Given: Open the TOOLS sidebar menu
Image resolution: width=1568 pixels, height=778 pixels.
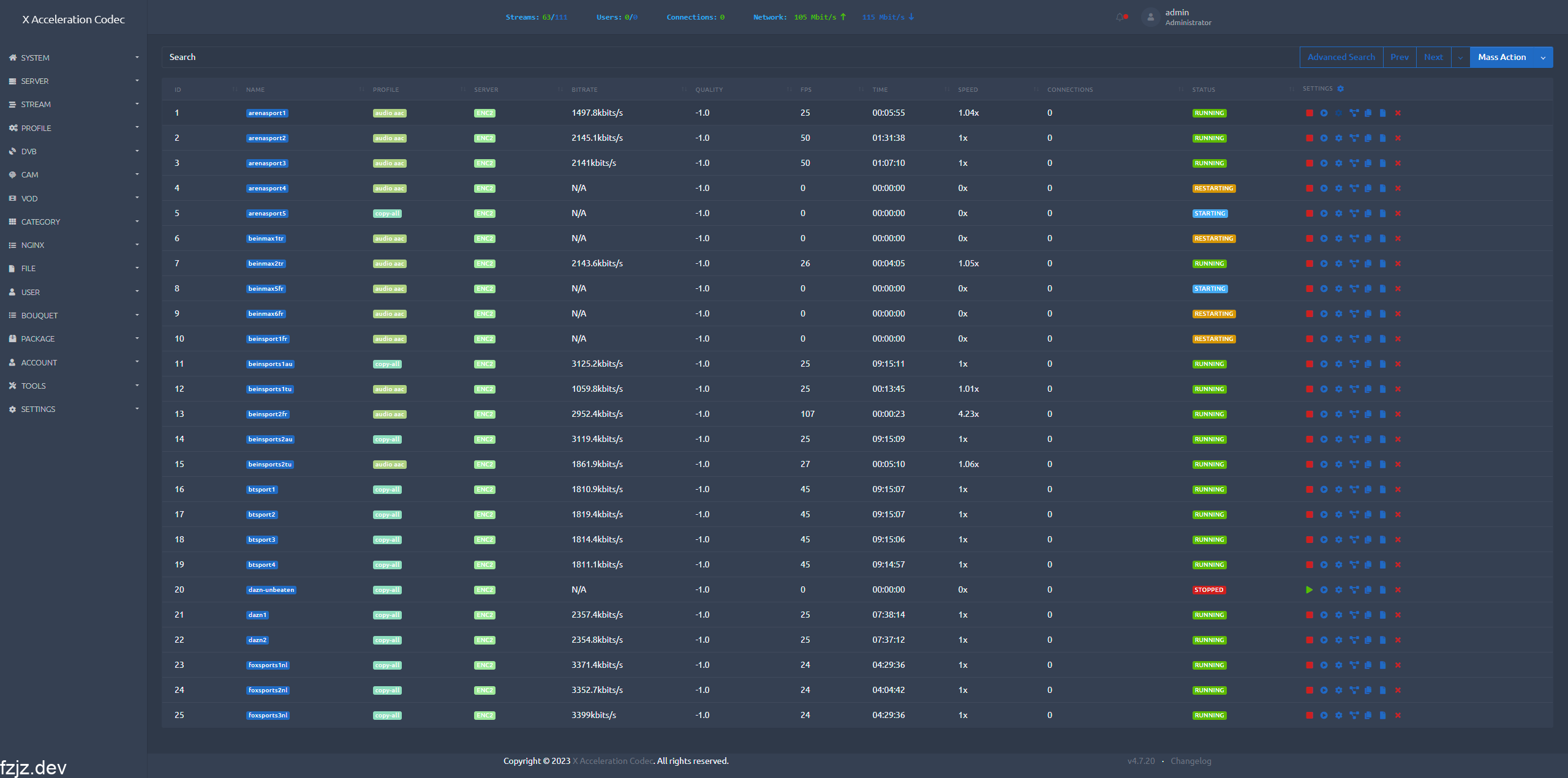Looking at the screenshot, I should [x=73, y=386].
